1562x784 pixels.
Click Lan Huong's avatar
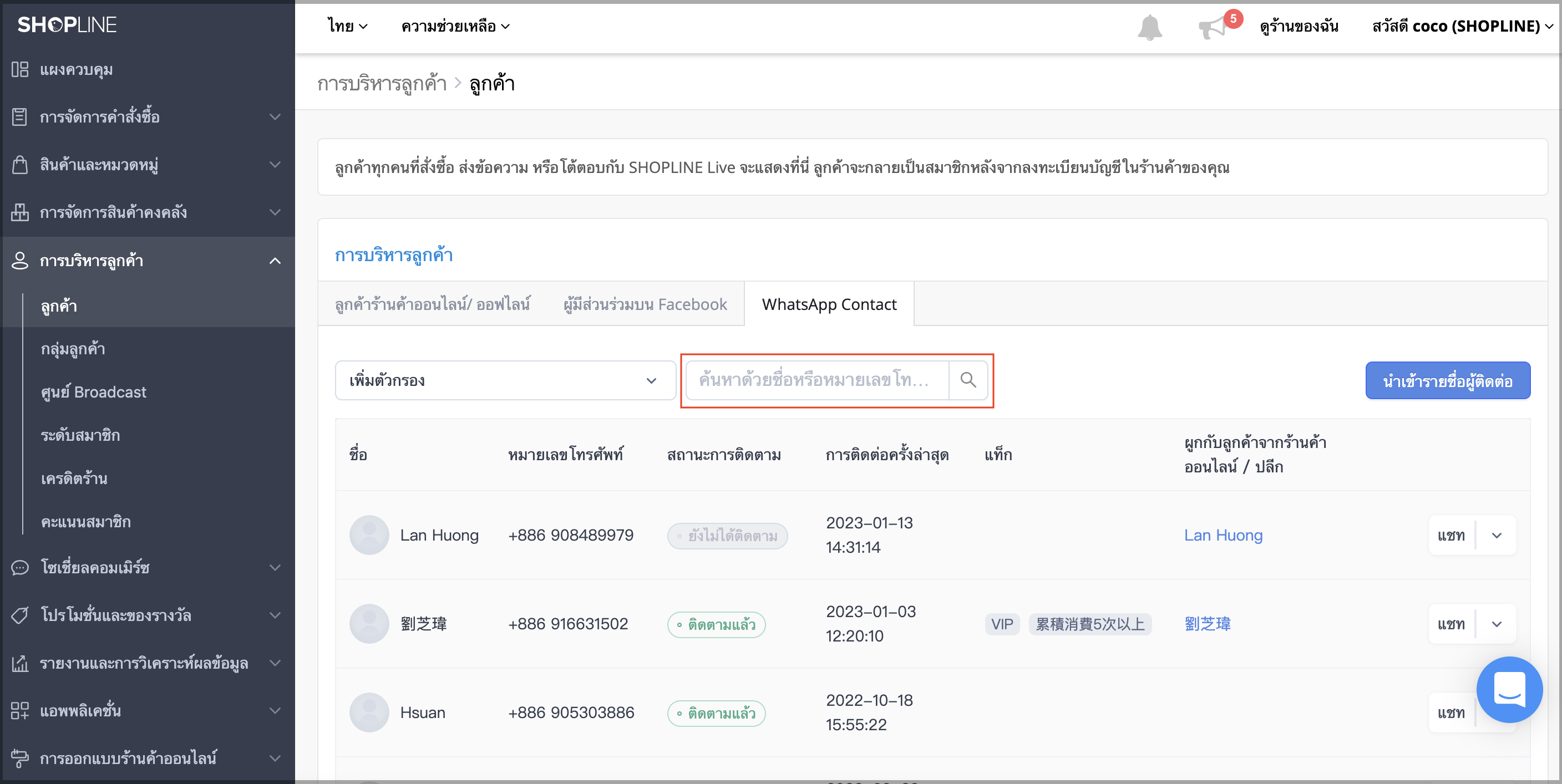pyautogui.click(x=369, y=536)
